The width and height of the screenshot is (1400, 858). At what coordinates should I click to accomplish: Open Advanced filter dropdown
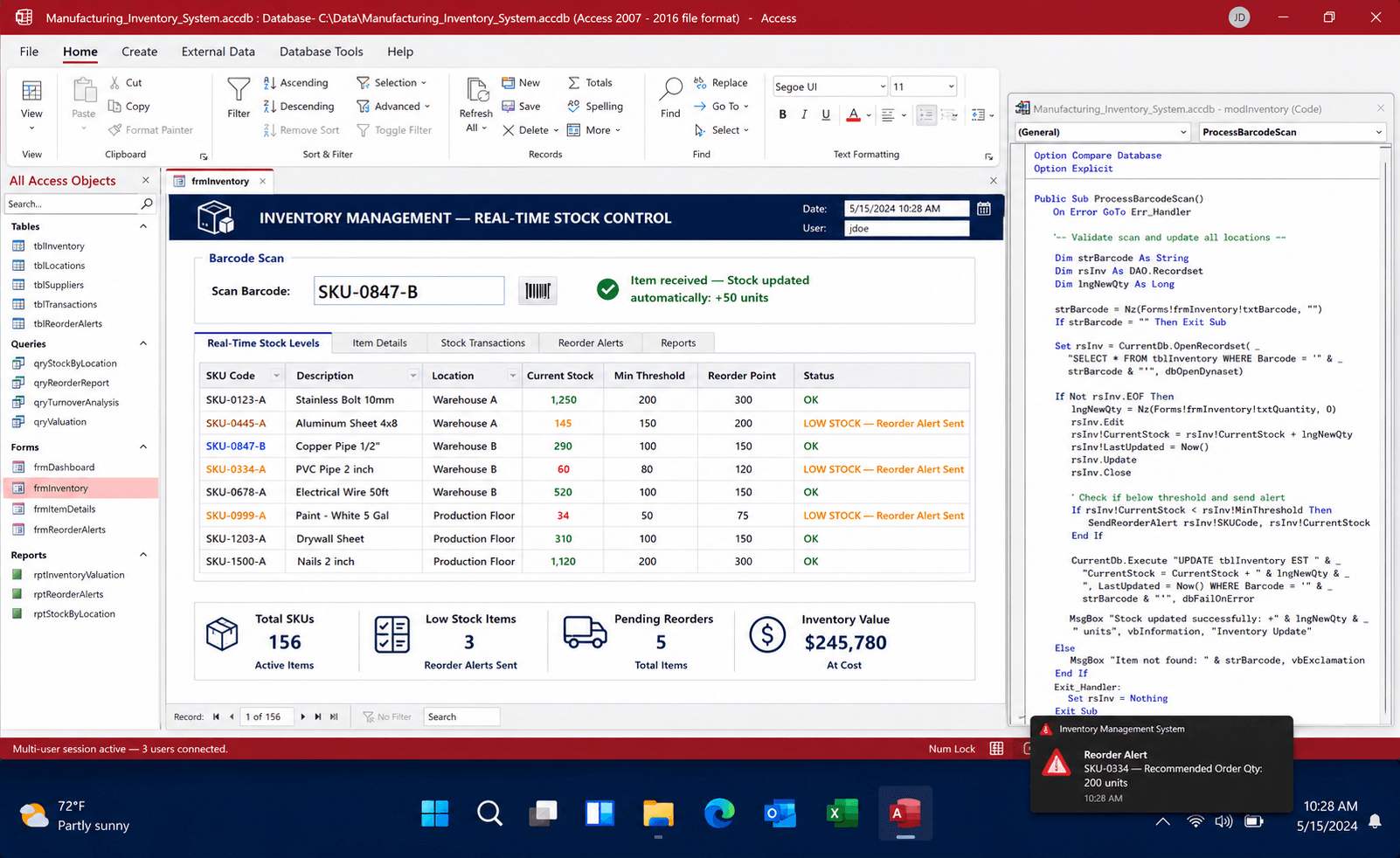393,107
